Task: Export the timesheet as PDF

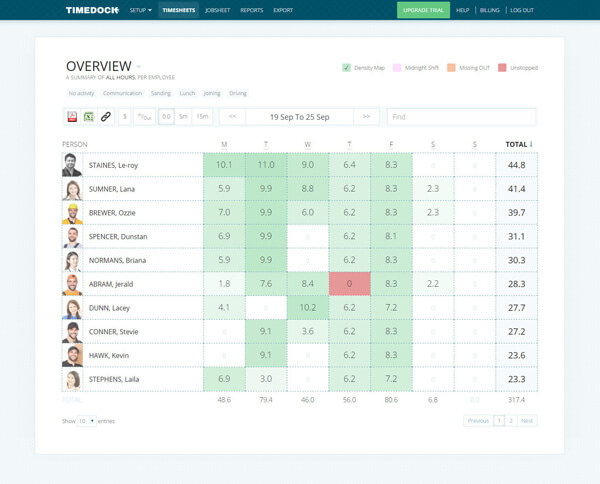Action: (72, 117)
